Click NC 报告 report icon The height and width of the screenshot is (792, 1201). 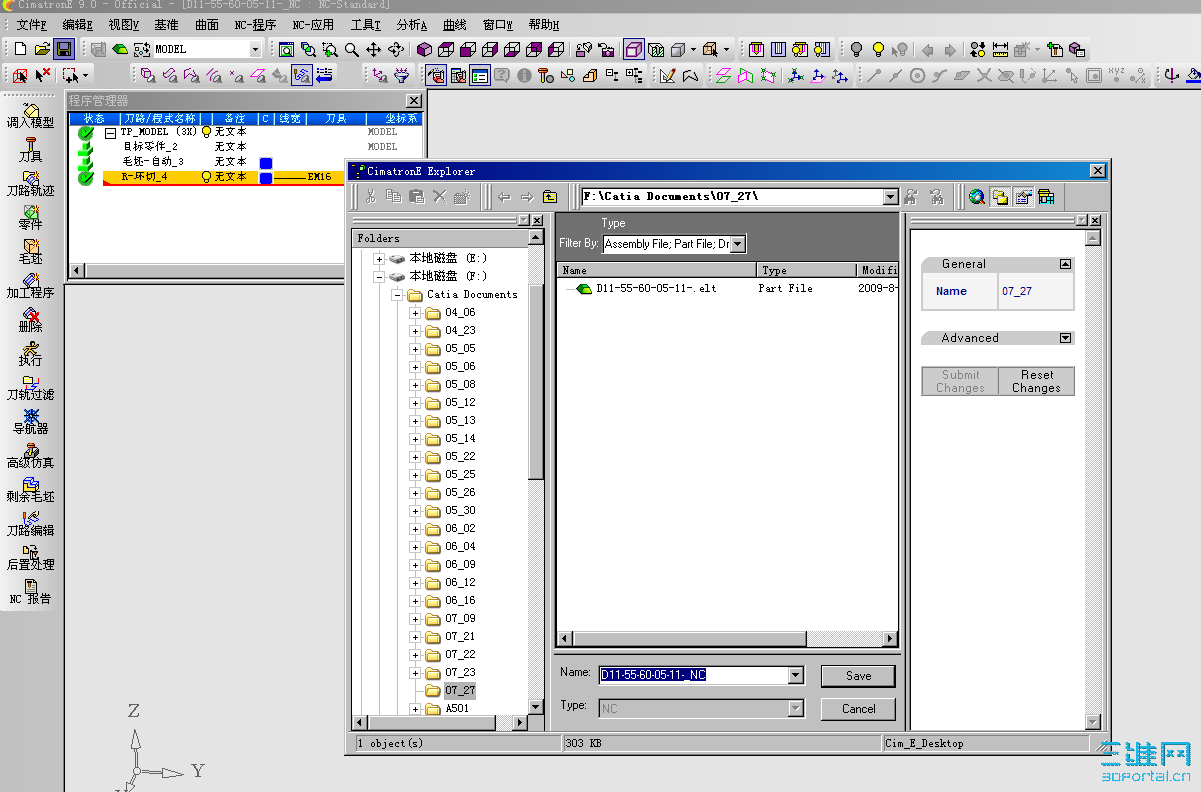[x=30, y=591]
